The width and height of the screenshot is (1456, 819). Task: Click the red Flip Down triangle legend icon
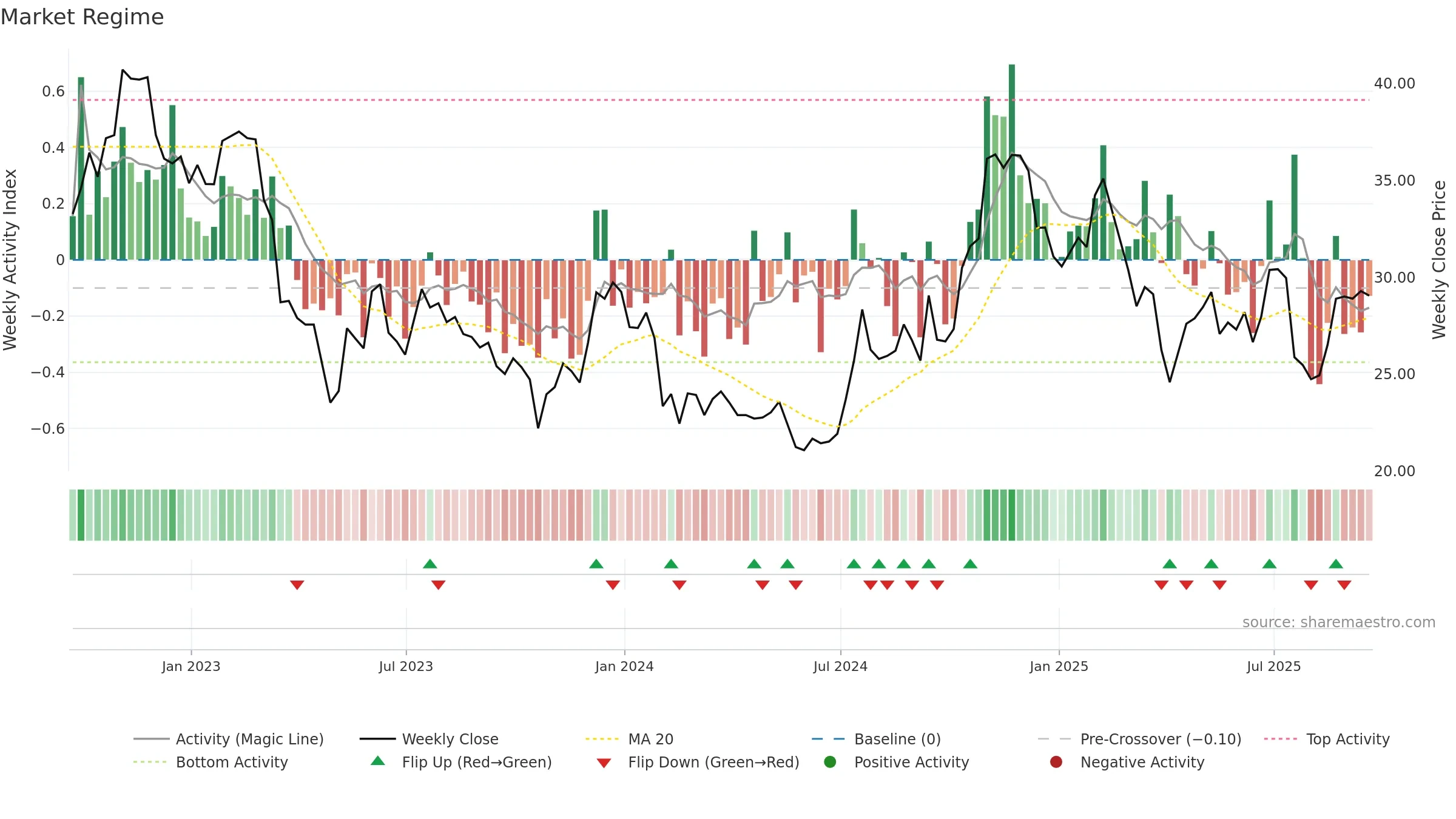pos(604,763)
